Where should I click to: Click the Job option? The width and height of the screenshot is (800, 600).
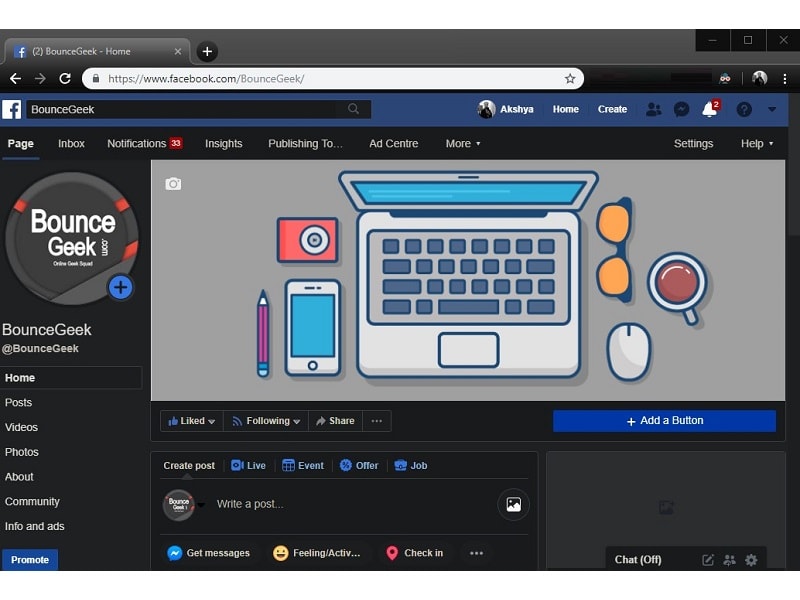click(x=411, y=465)
